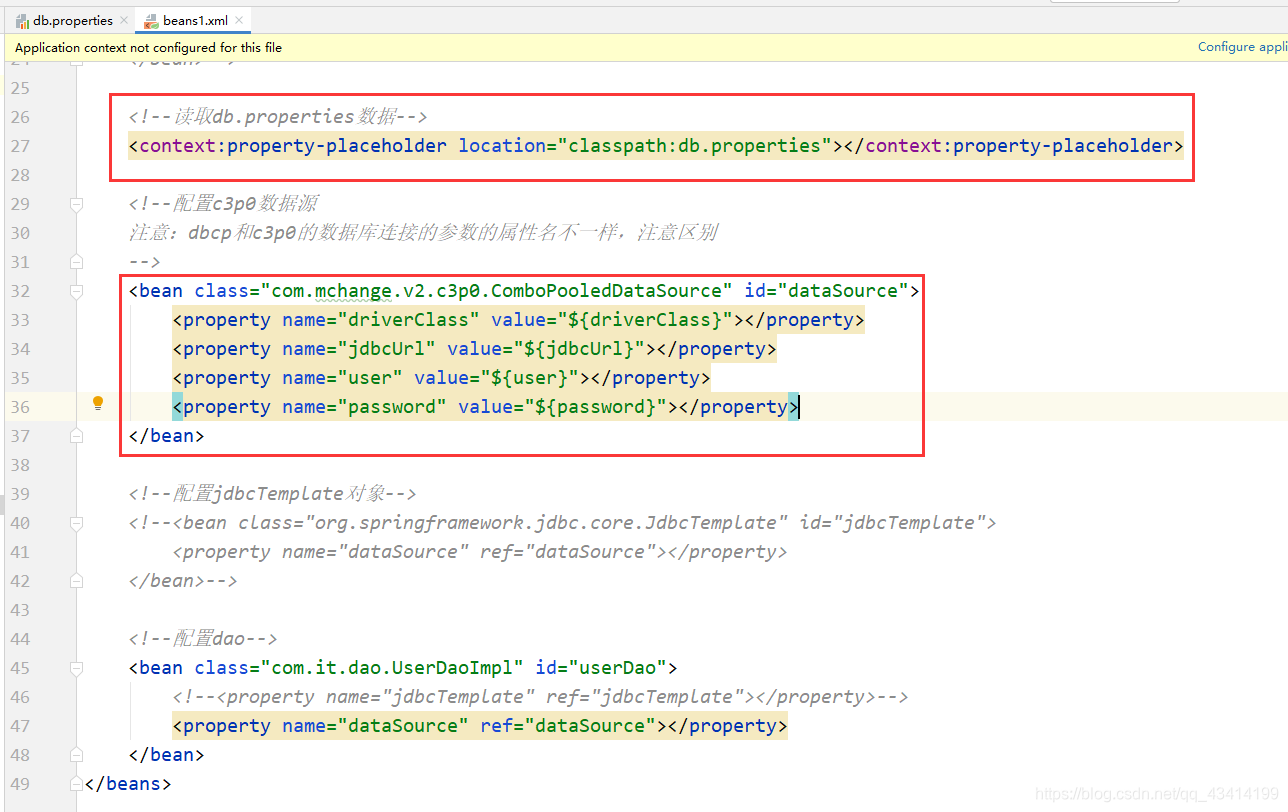Switch to the db.properties tab

[x=73, y=20]
